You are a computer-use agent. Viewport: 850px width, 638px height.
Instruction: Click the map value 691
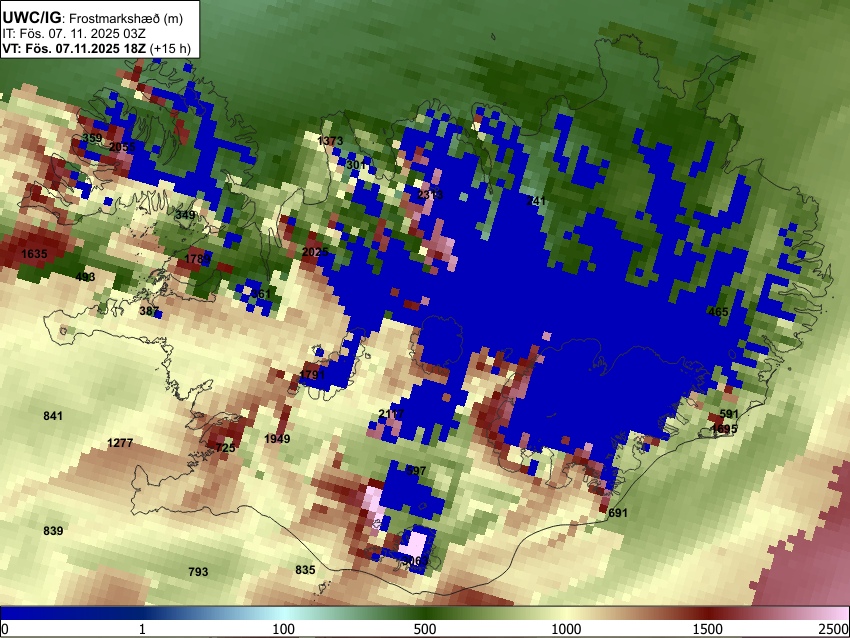coord(618,513)
